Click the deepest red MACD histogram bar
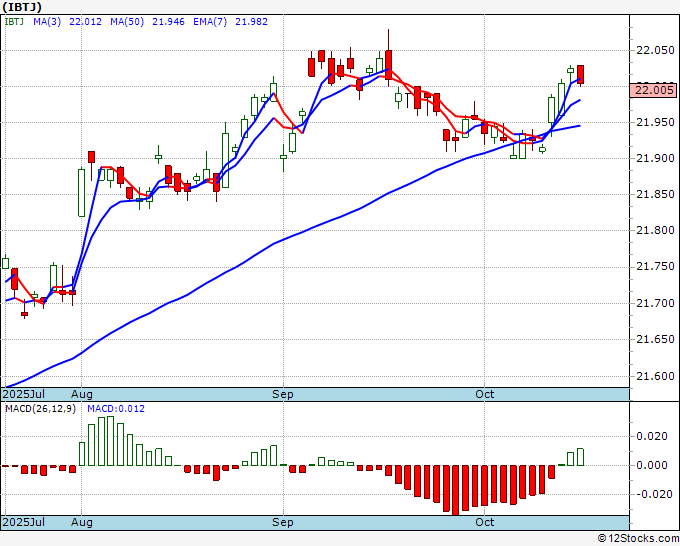680x546 pixels. click(456, 490)
